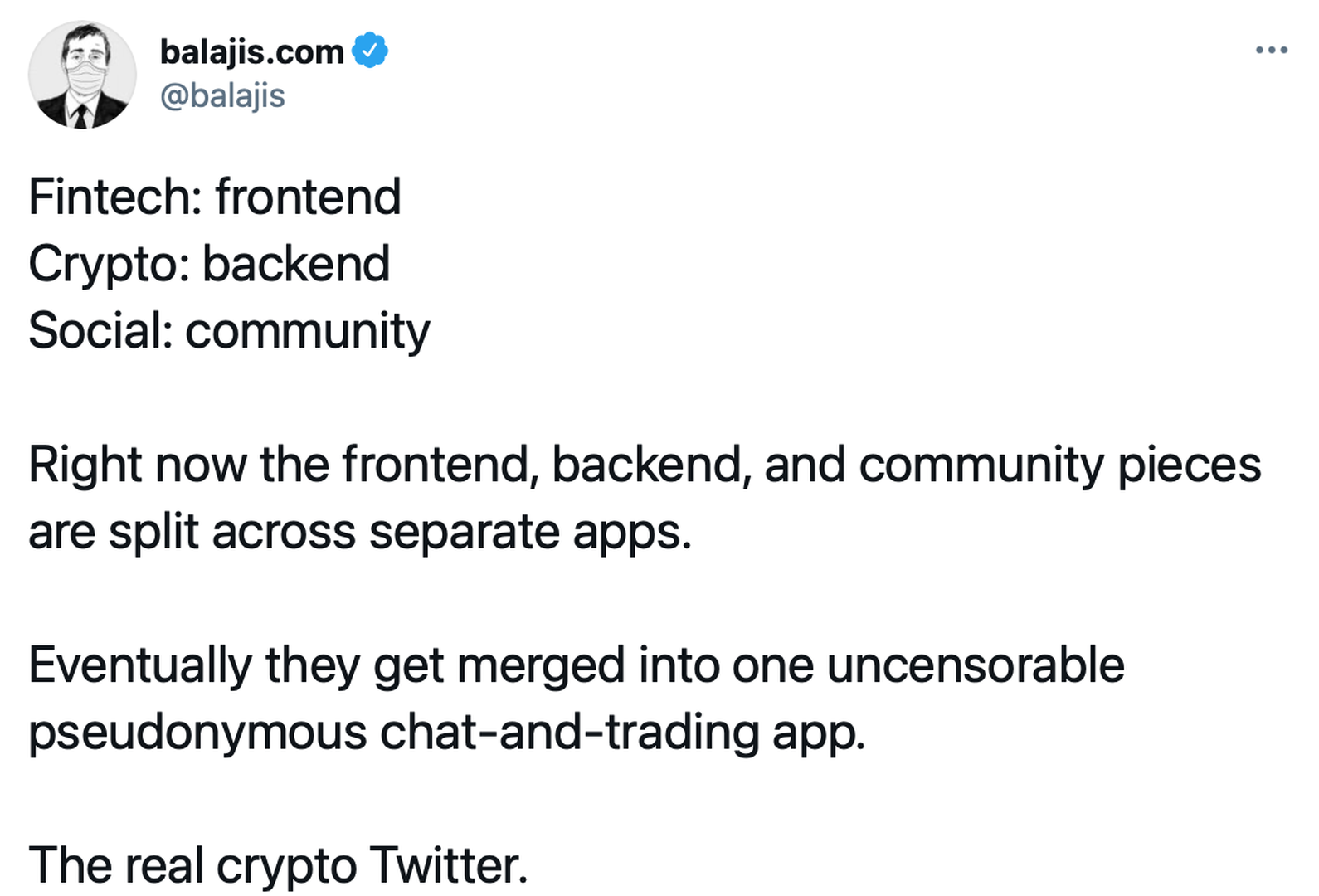The height and width of the screenshot is (896, 1319).
Task: Click the line starting "Eventually they get merged"
Action: click(576, 665)
